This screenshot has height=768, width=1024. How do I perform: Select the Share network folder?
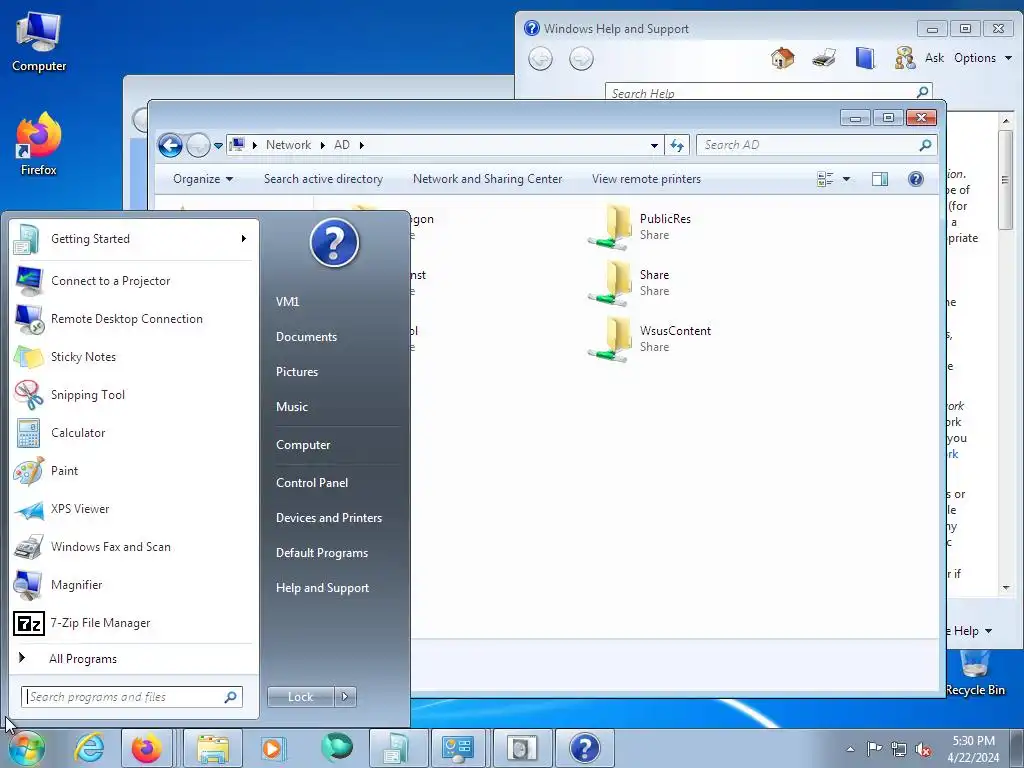[630, 283]
